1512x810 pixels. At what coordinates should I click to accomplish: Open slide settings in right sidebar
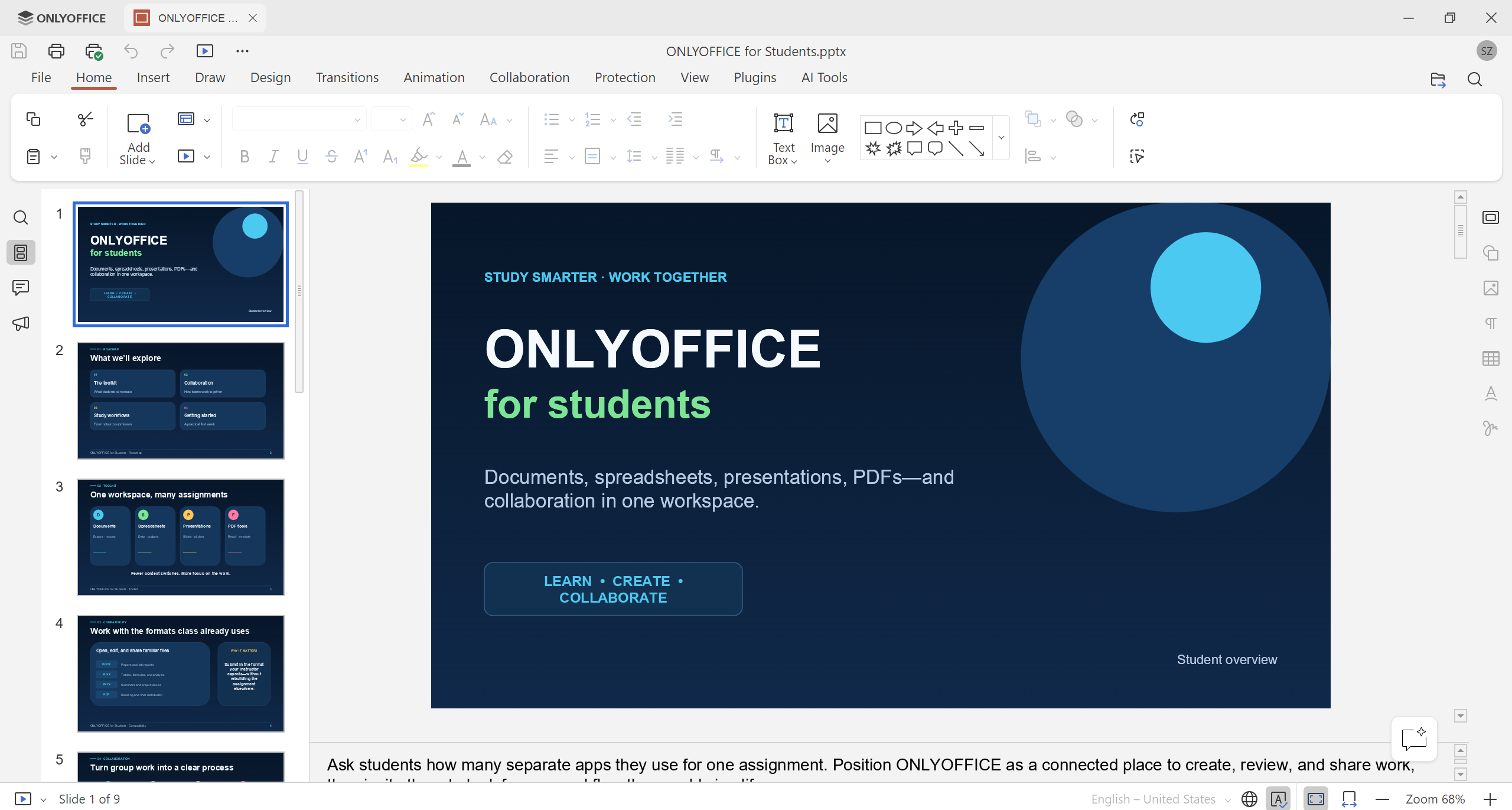(x=1491, y=217)
